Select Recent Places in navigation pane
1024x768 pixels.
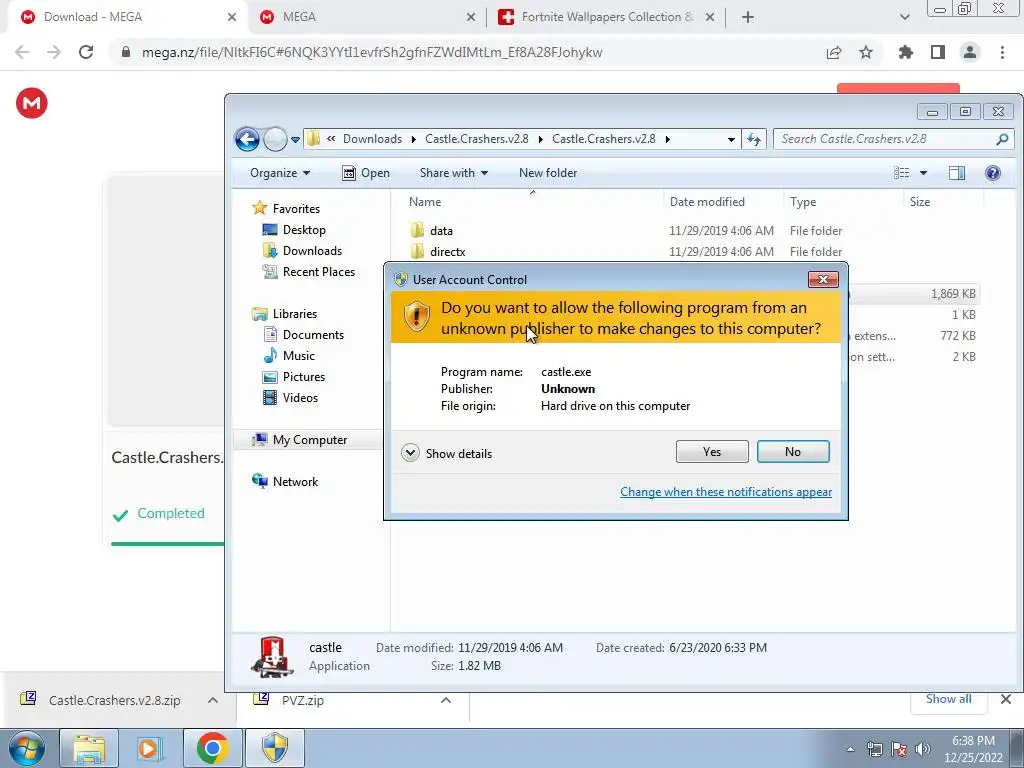pyautogui.click(x=318, y=272)
